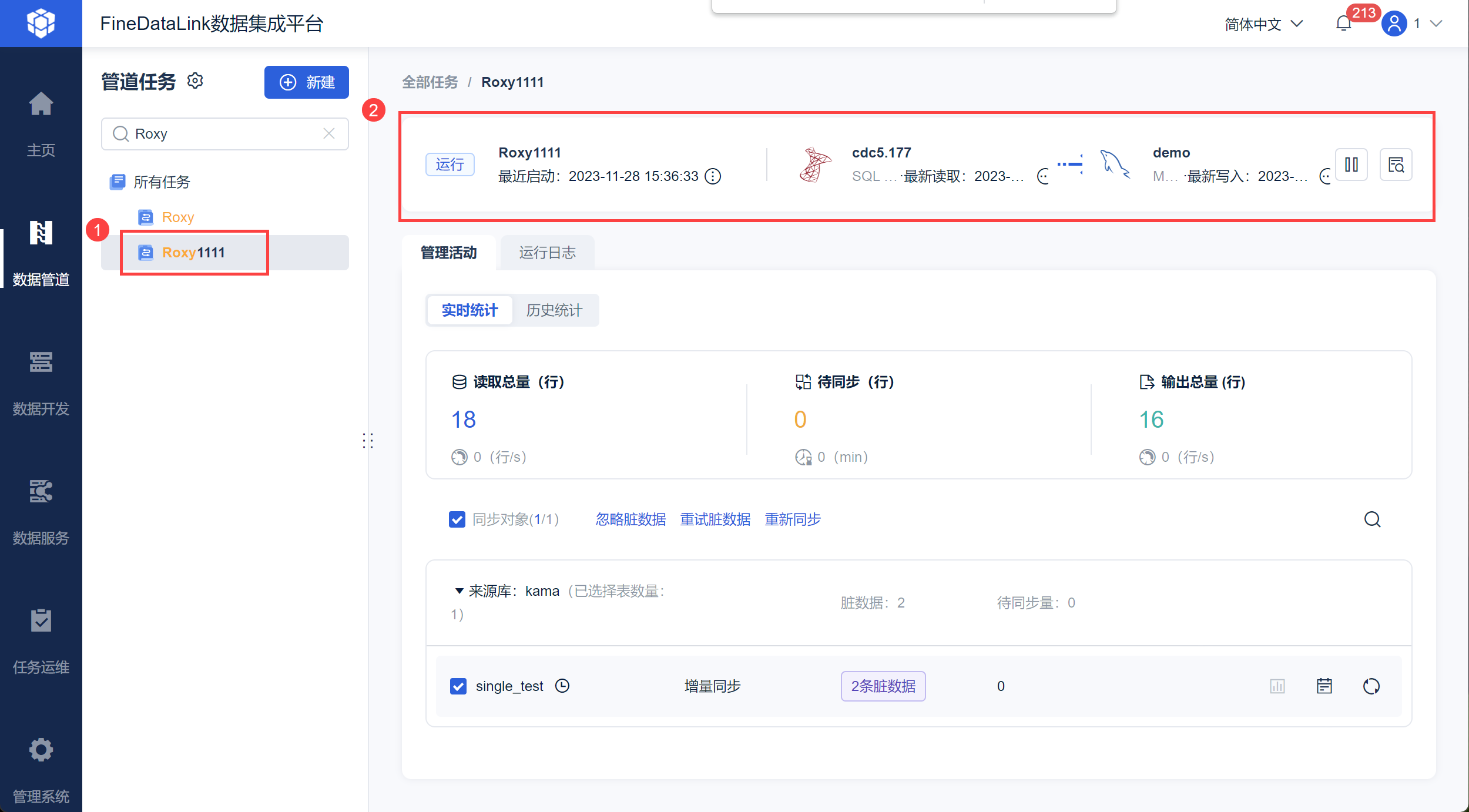The height and width of the screenshot is (812, 1469).
Task: Click the notification bell icon
Action: [x=1343, y=24]
